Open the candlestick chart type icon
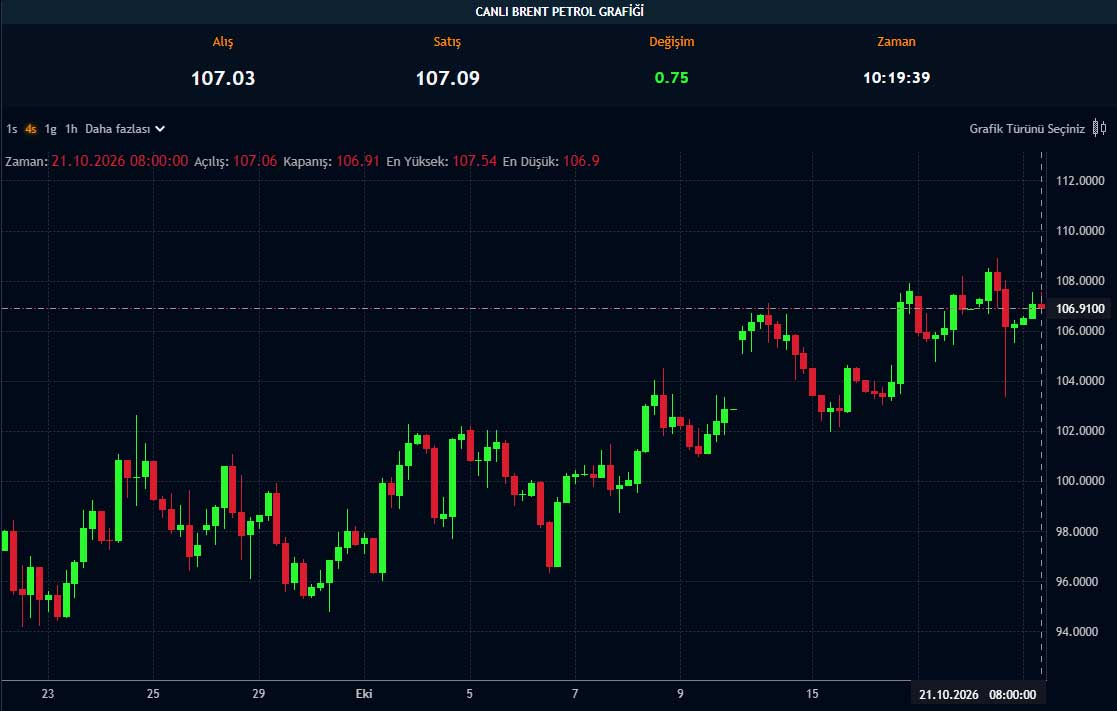 coord(1100,128)
